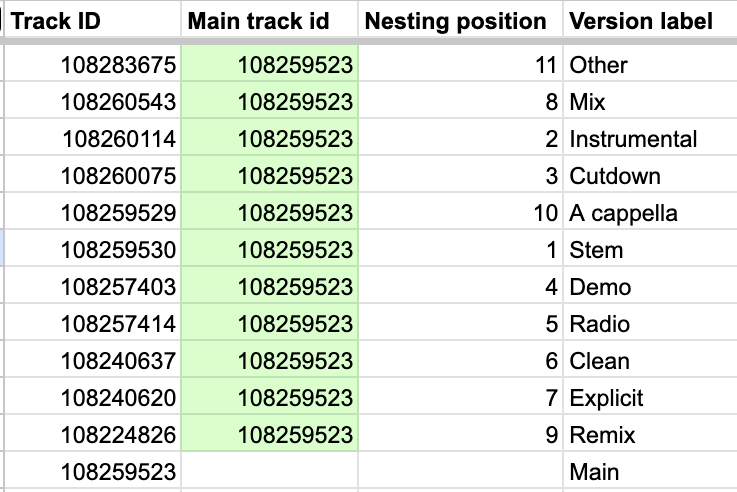Click the empty main track id cell in Main row
The width and height of the screenshot is (737, 492).
tap(269, 470)
